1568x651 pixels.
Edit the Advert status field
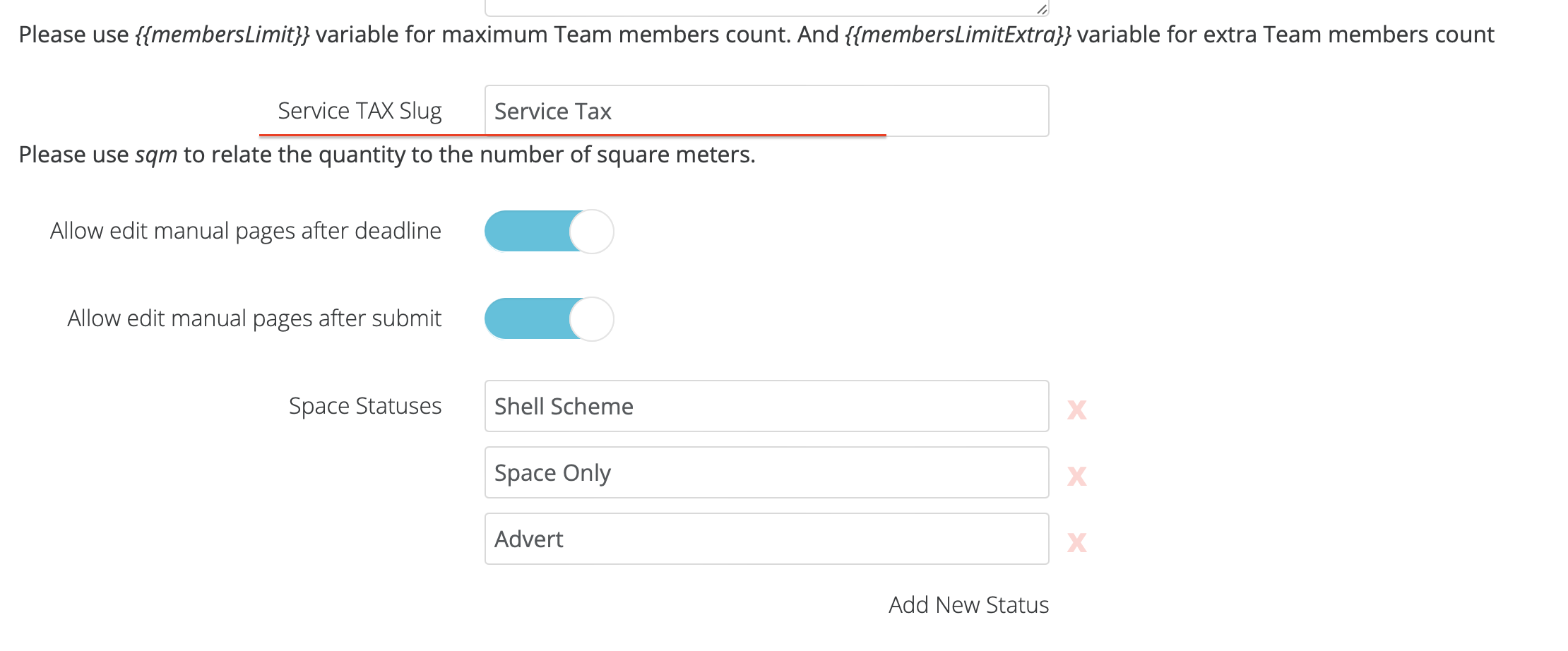766,539
